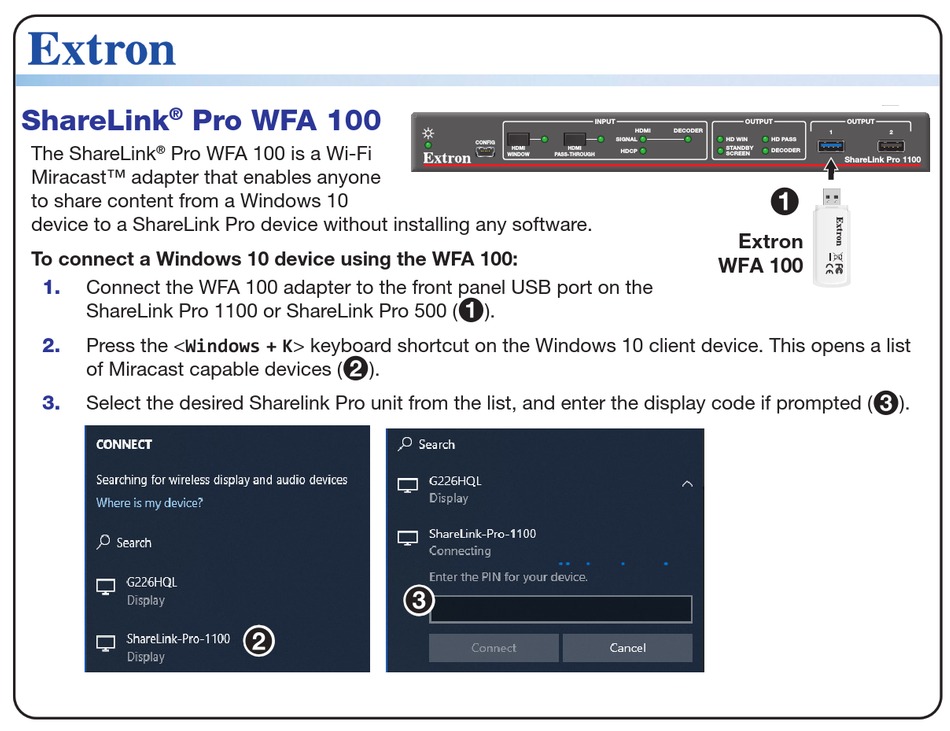Click the Cancel button
The image size is (950, 731).
[x=627, y=648]
